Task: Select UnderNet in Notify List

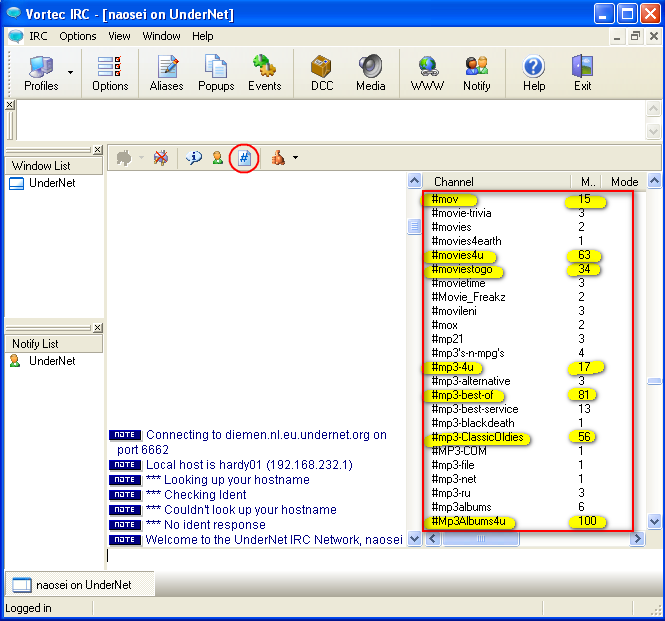Action: pyautogui.click(x=52, y=361)
